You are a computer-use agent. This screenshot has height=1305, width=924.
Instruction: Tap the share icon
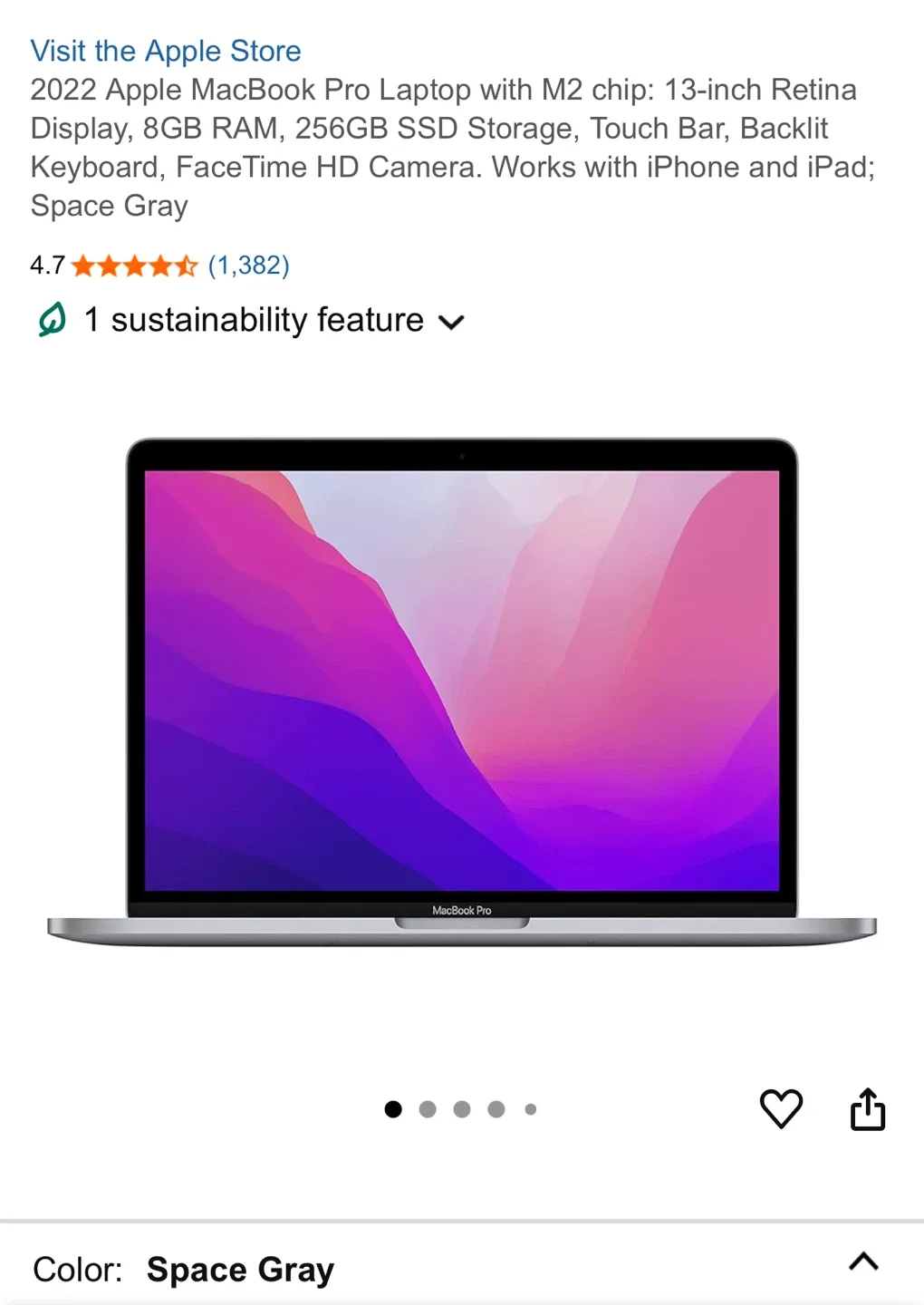tap(868, 1108)
